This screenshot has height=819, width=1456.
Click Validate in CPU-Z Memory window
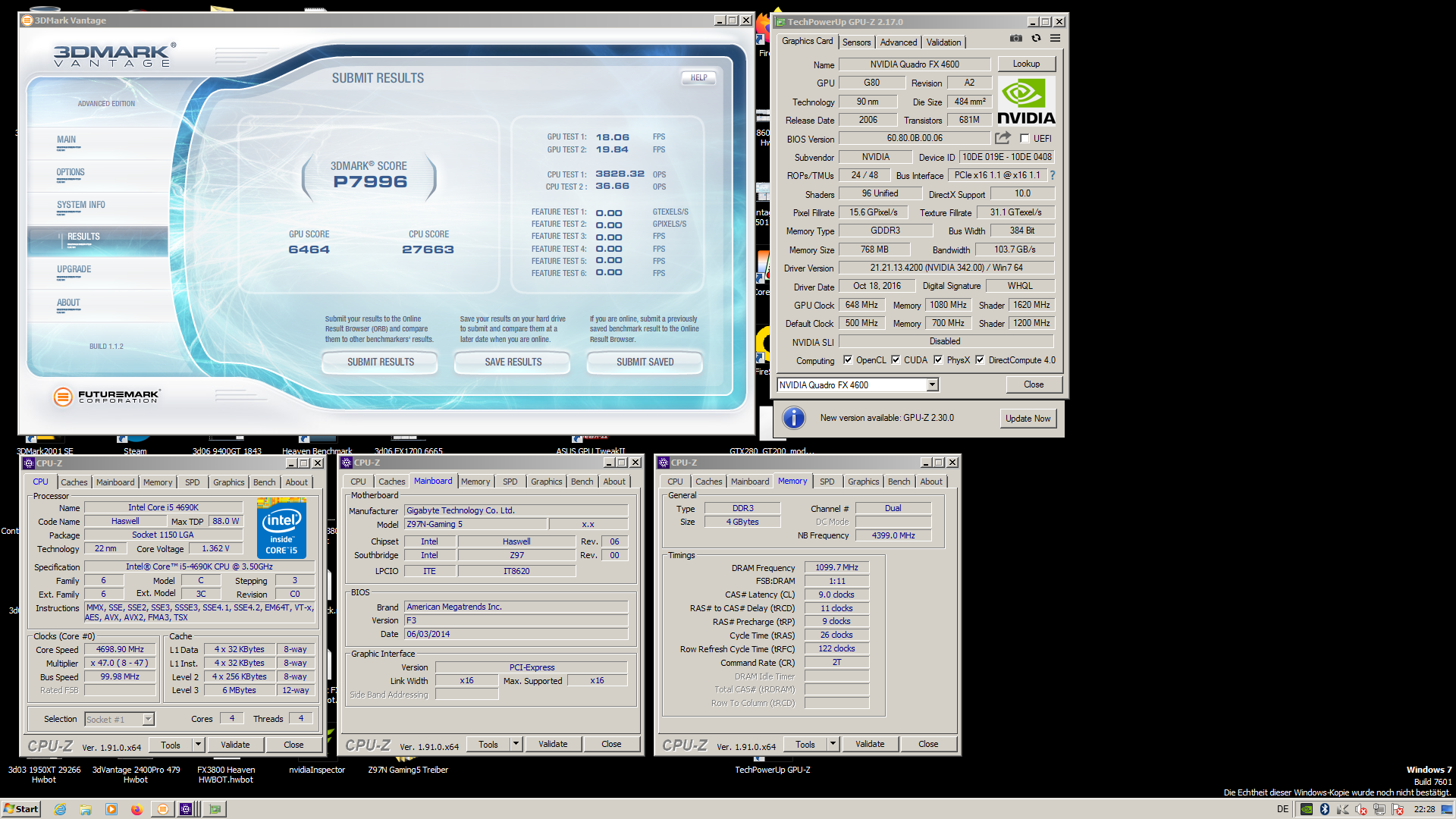coord(870,744)
